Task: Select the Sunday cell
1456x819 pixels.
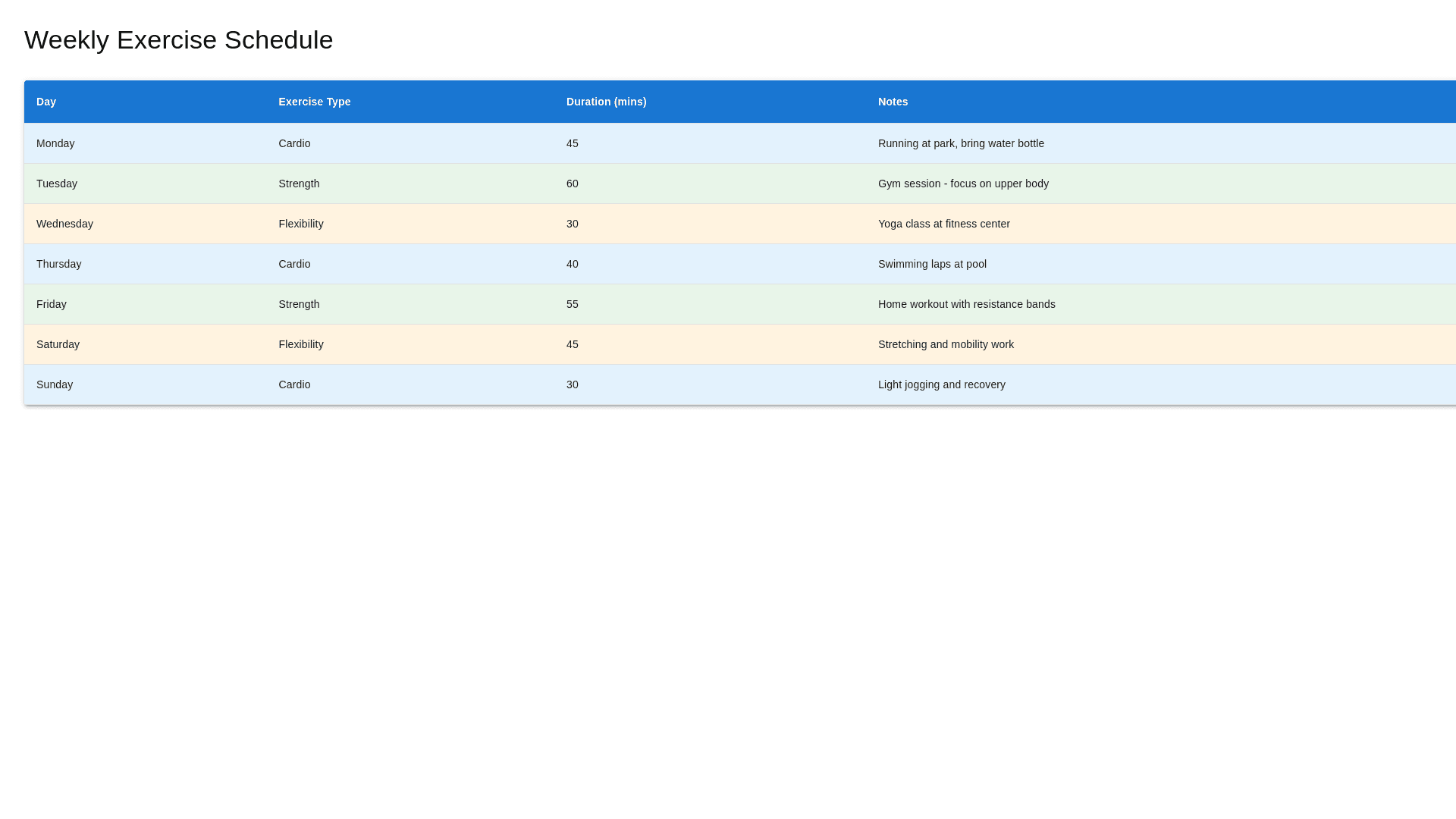Action: pos(55,384)
